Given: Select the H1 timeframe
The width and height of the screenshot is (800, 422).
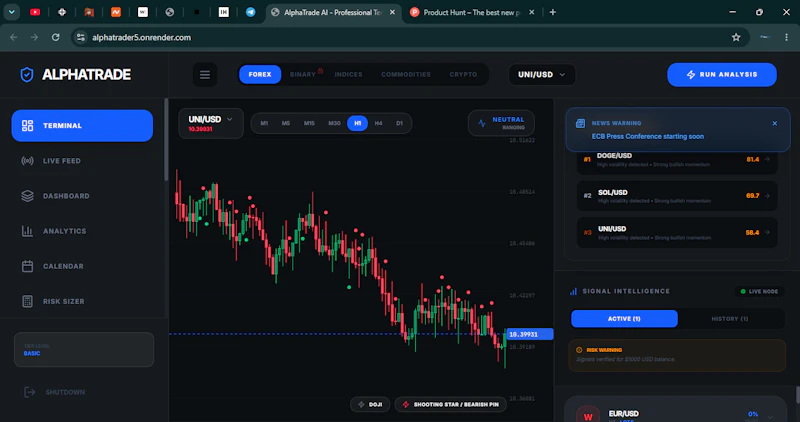Looking at the screenshot, I should click(x=357, y=123).
